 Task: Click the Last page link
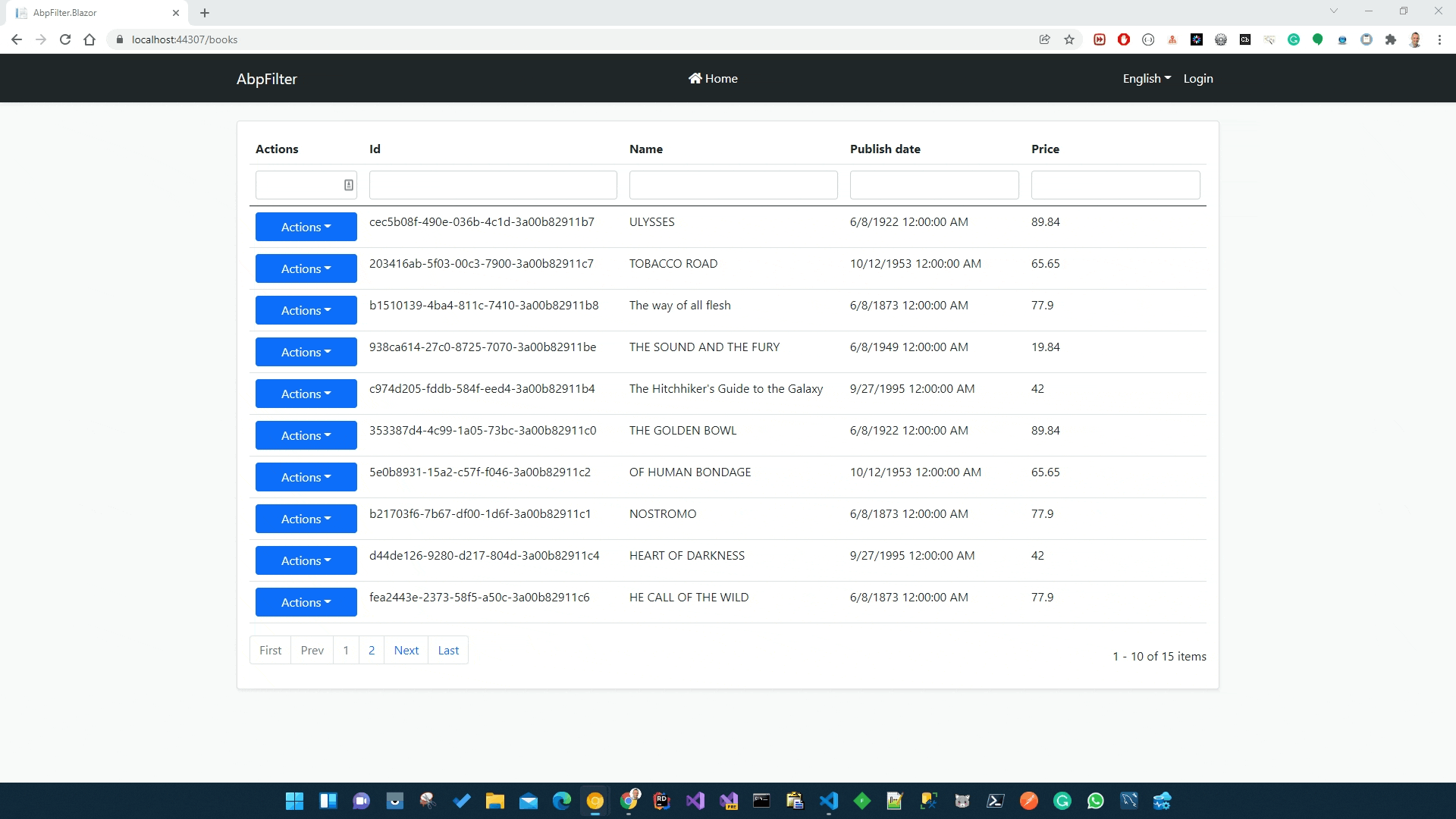click(448, 650)
